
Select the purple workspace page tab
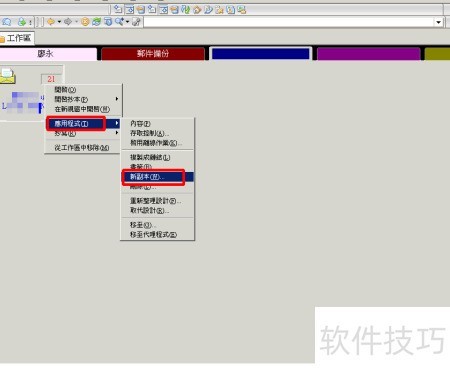368,54
